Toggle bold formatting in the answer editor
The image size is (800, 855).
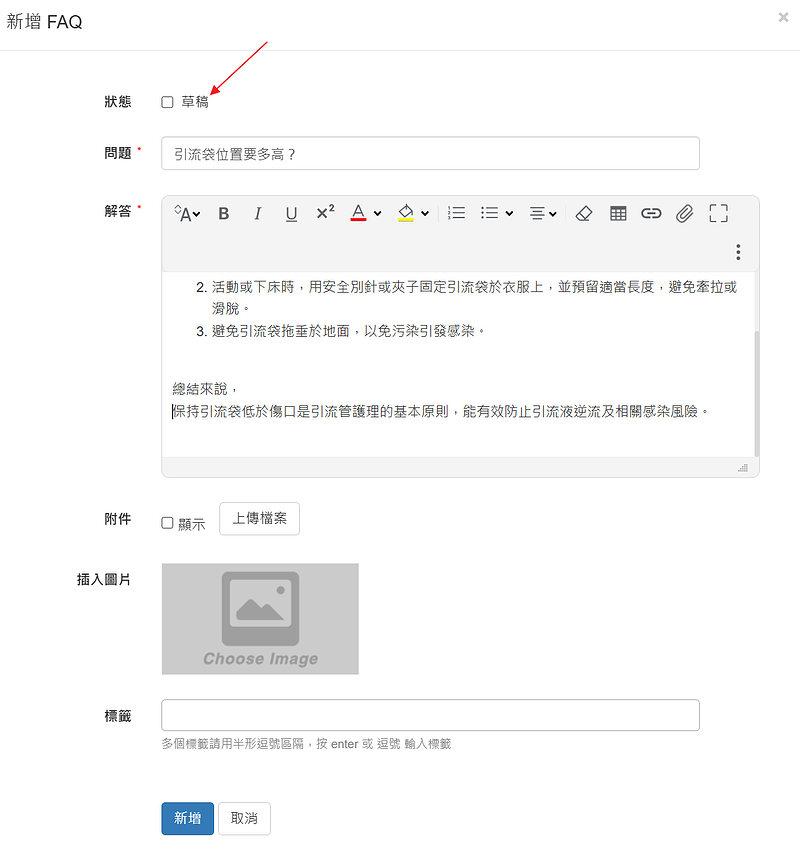click(x=224, y=213)
